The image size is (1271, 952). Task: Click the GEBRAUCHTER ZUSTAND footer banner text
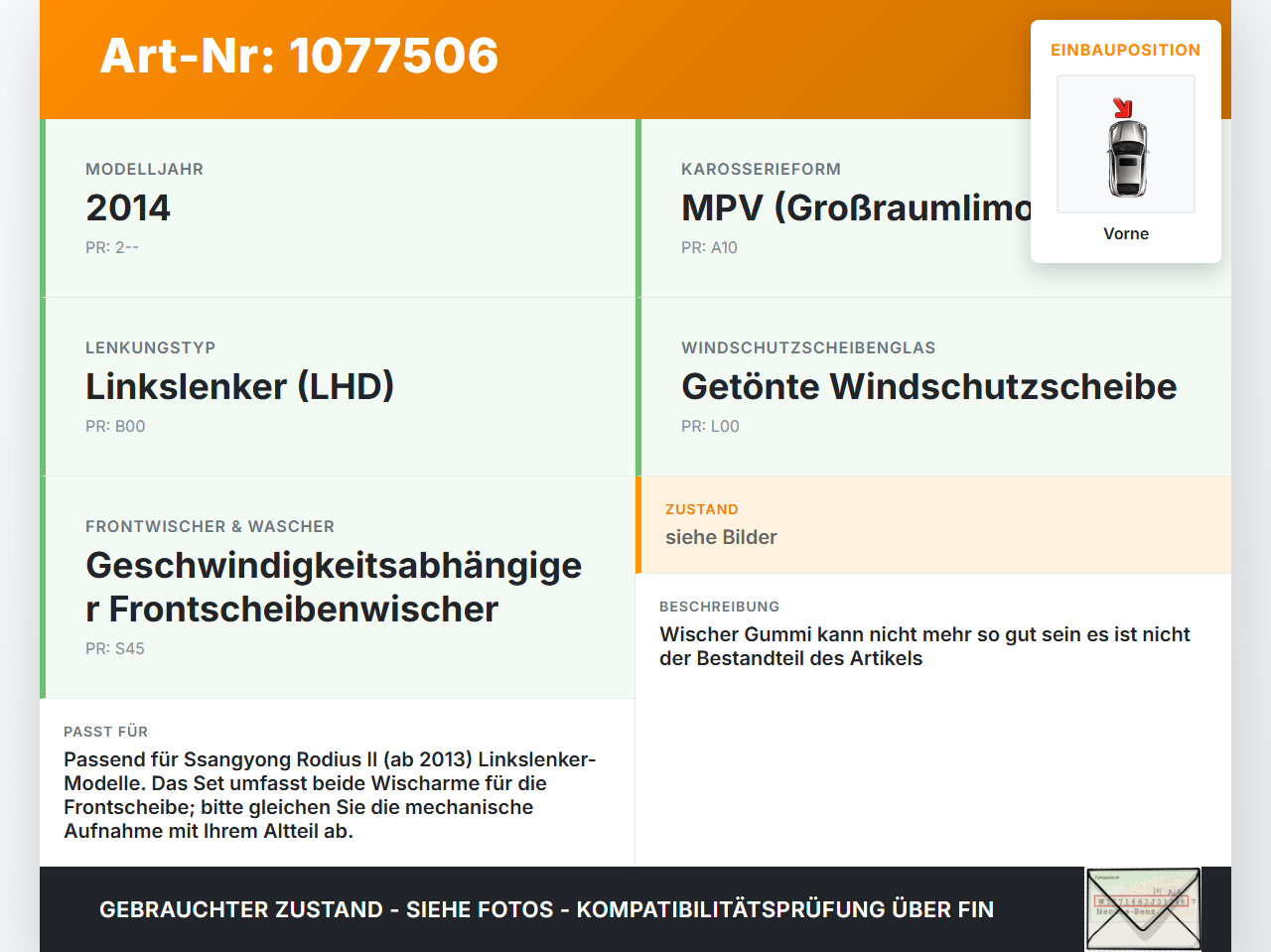point(546,909)
